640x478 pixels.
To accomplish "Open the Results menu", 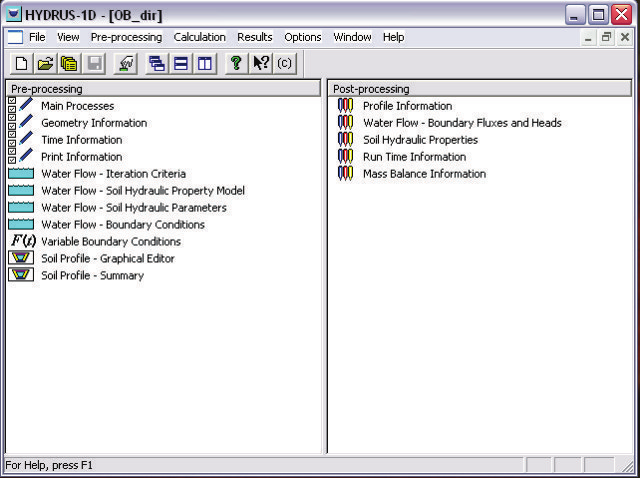I will point(255,37).
